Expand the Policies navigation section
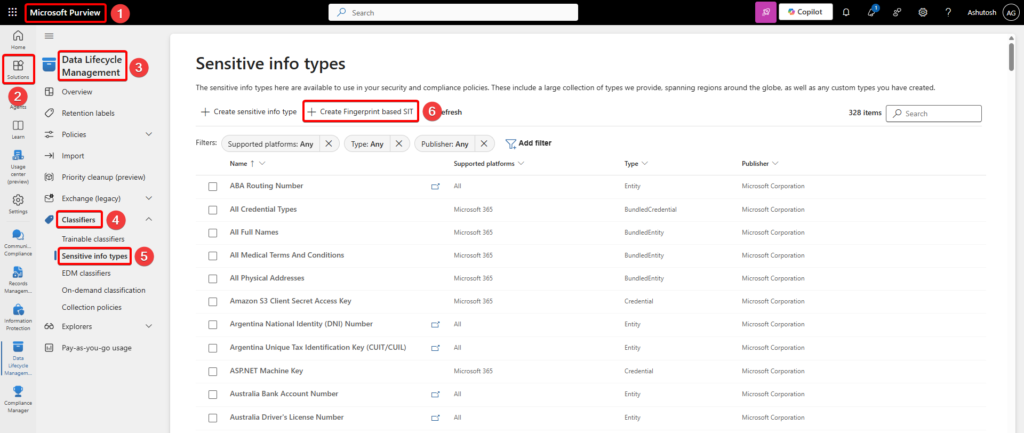This screenshot has height=433, width=1024. click(149, 134)
